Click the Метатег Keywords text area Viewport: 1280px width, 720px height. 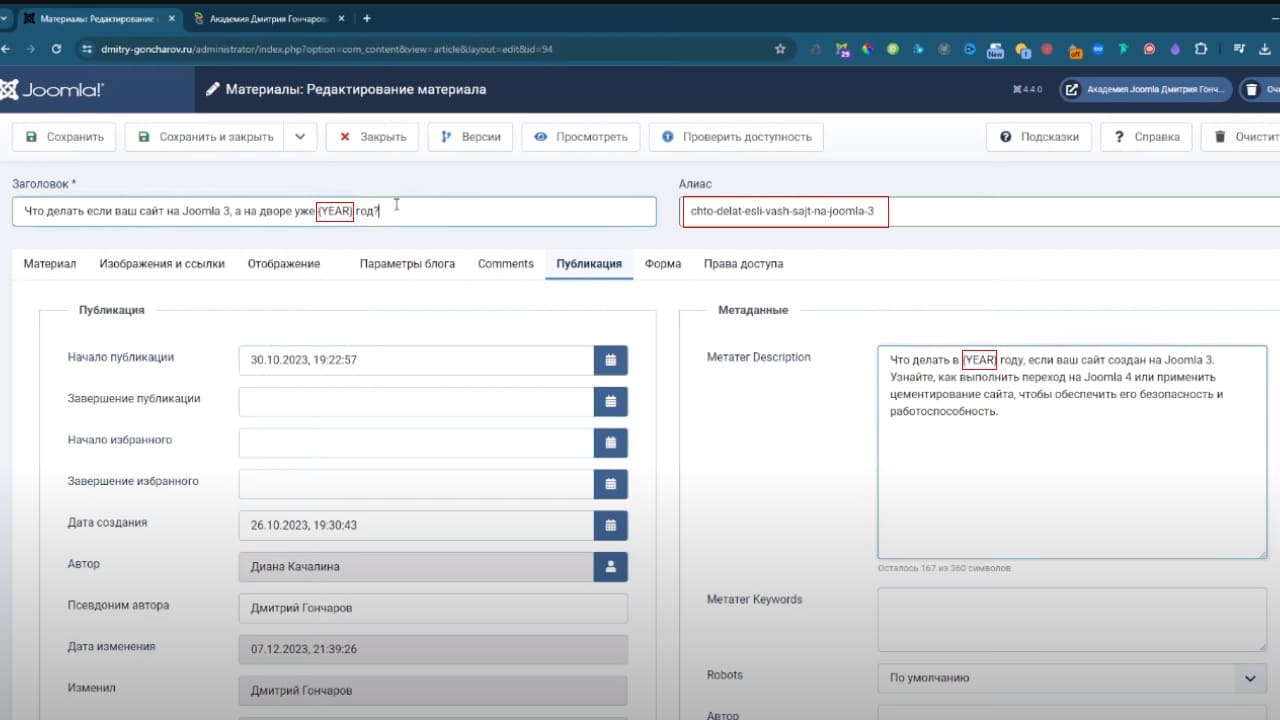coord(1072,620)
